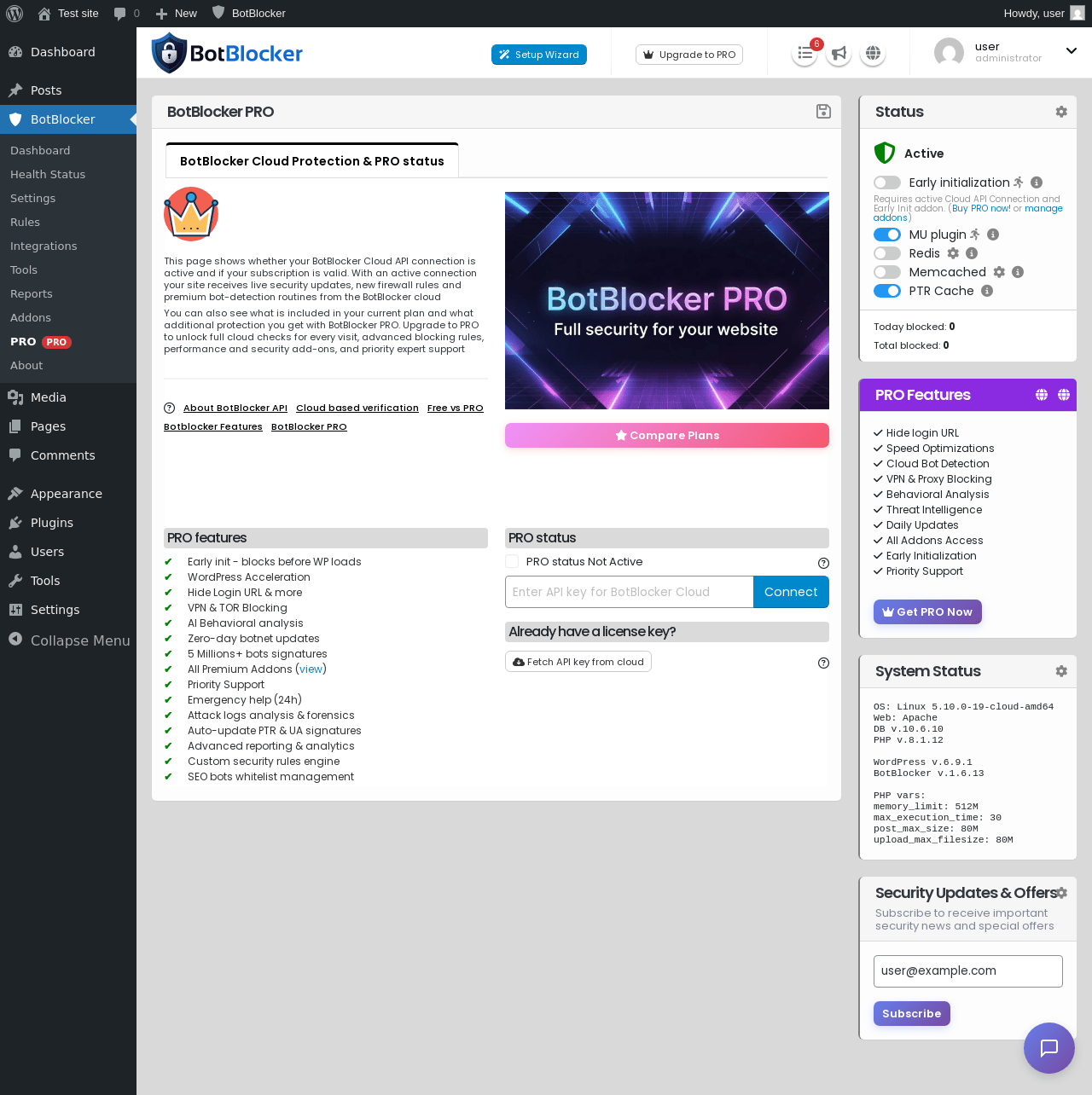Image resolution: width=1092 pixels, height=1095 pixels.
Task: Open Redis settings gear
Action: (954, 253)
